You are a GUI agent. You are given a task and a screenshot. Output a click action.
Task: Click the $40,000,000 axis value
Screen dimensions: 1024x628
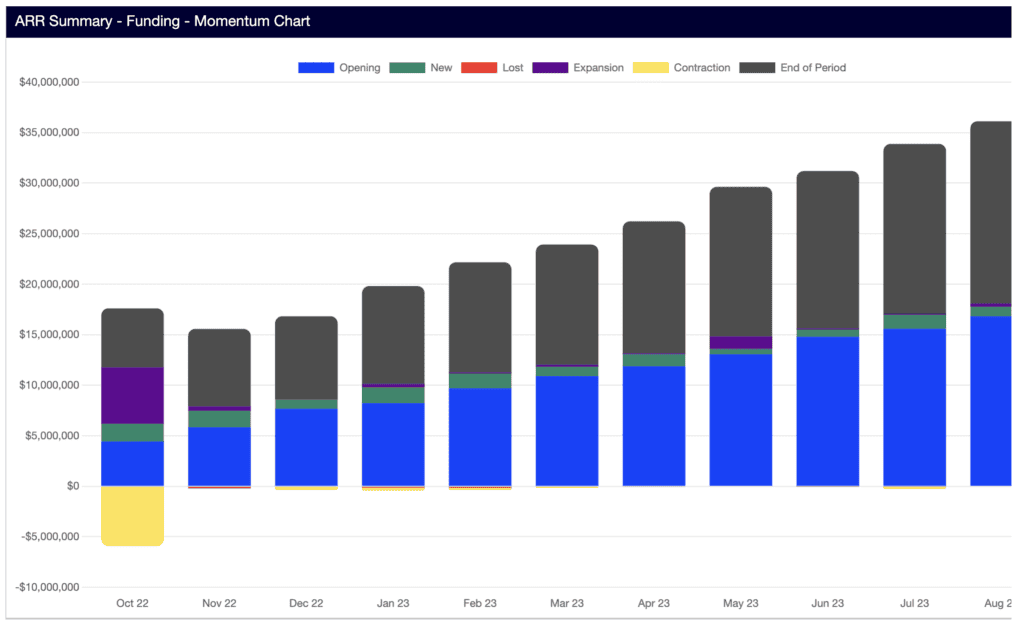click(49, 82)
